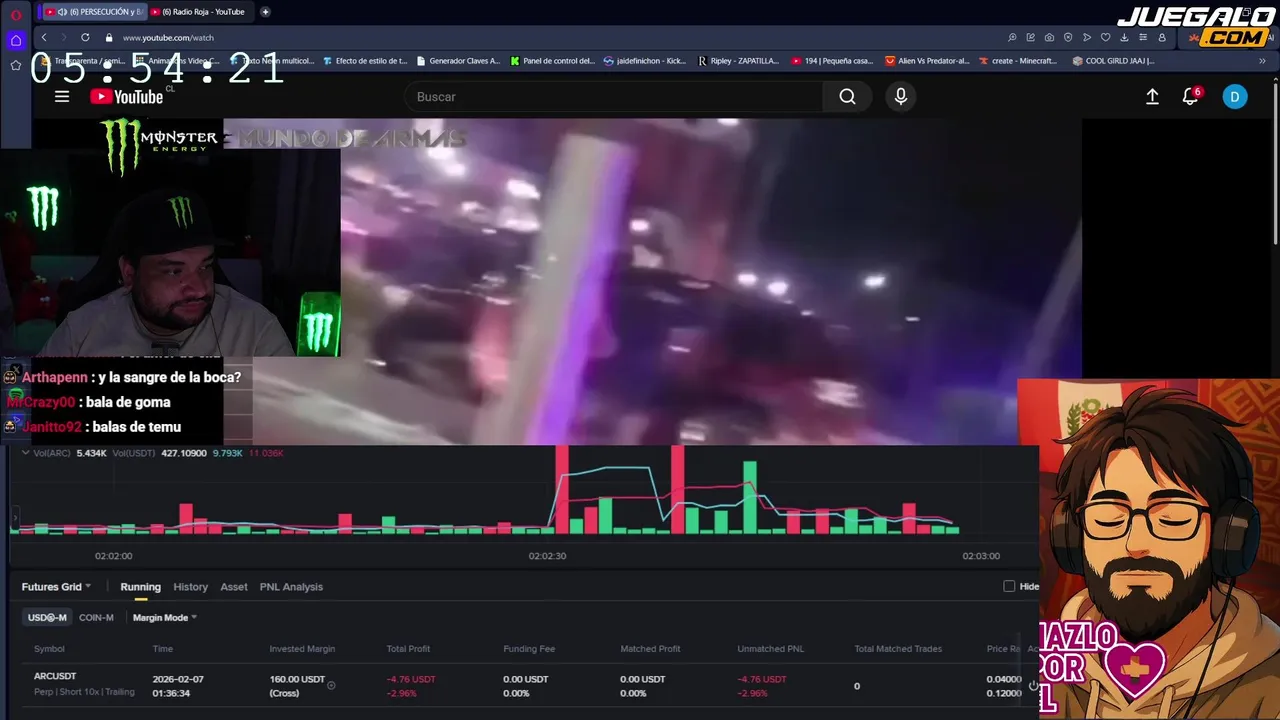Click the Funding Fee column header

pyautogui.click(x=529, y=649)
